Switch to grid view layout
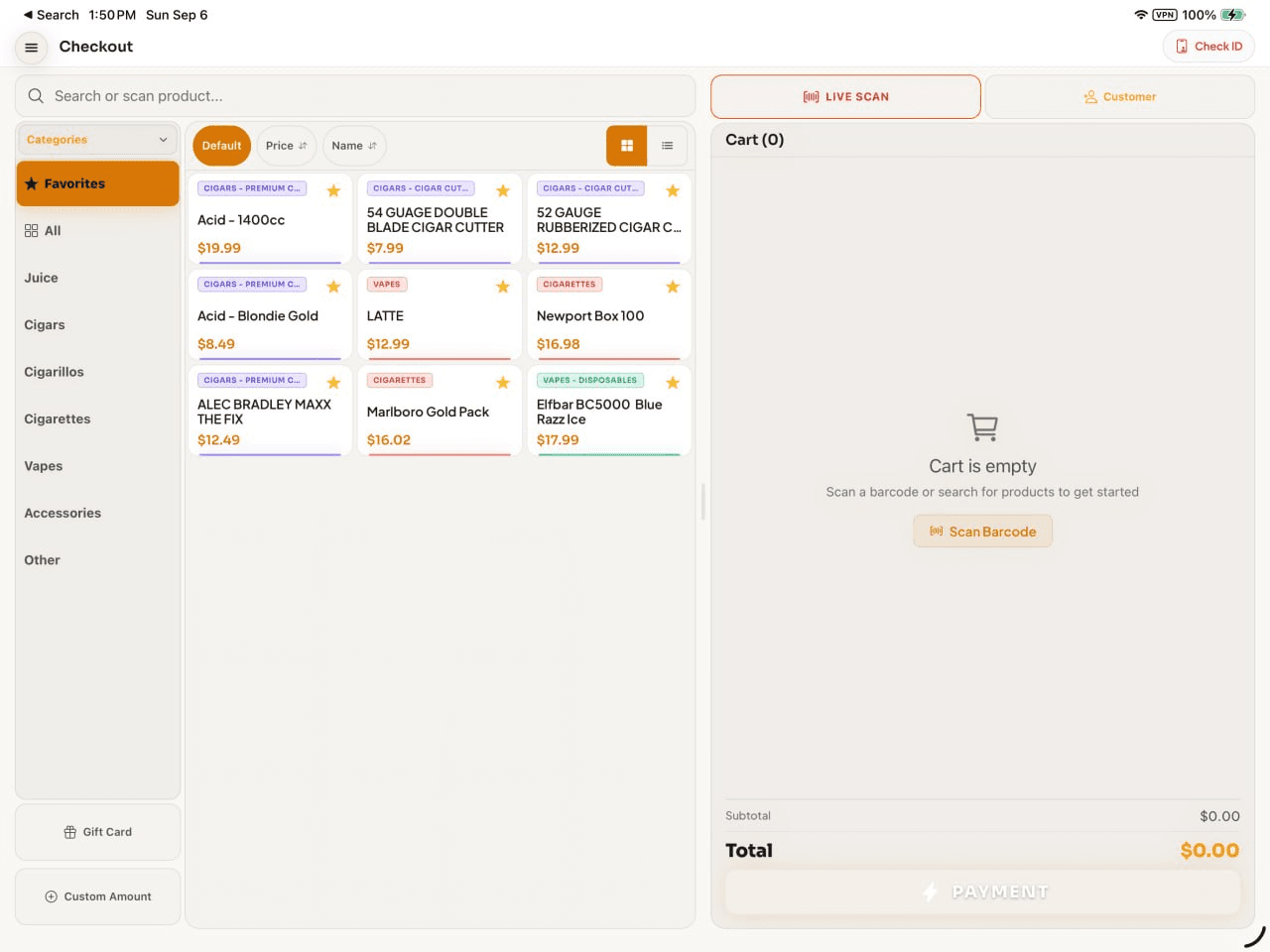This screenshot has width=1270, height=952. [627, 146]
